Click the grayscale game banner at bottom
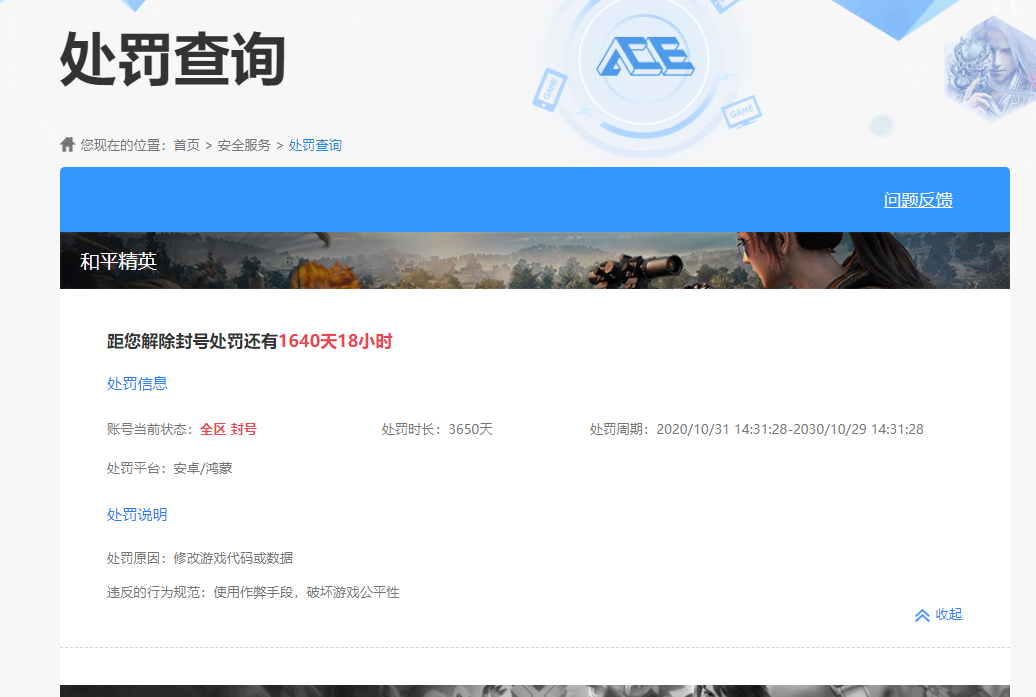 click(535, 691)
